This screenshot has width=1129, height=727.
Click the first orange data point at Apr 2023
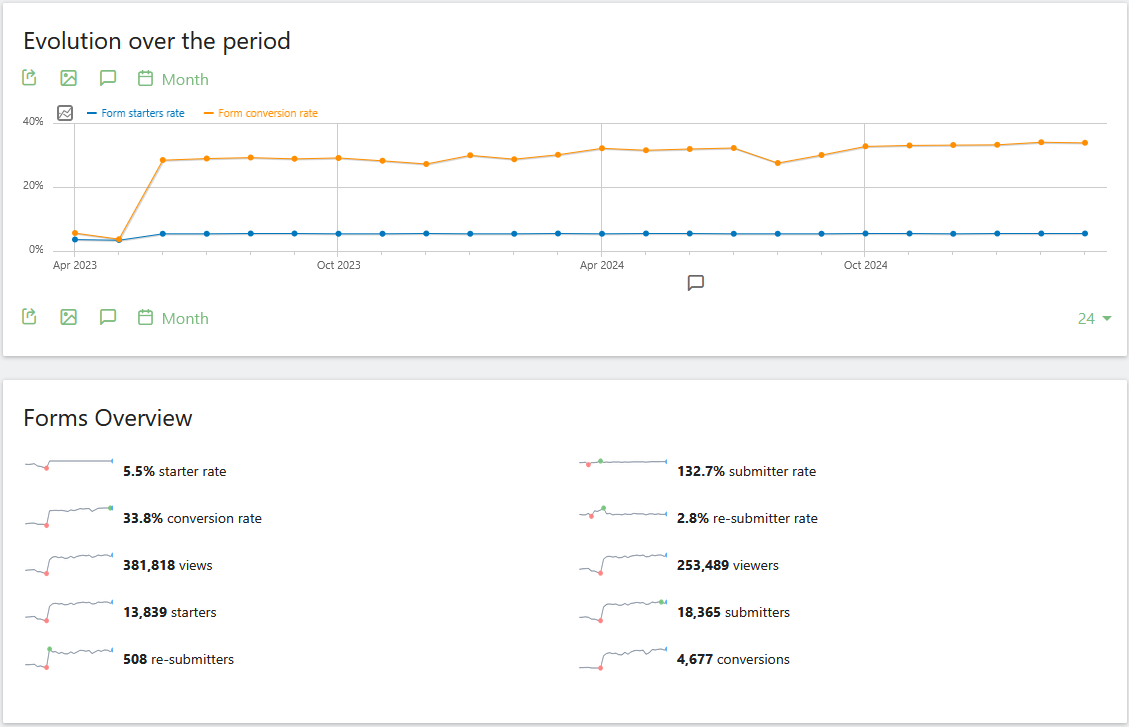pyautogui.click(x=75, y=233)
